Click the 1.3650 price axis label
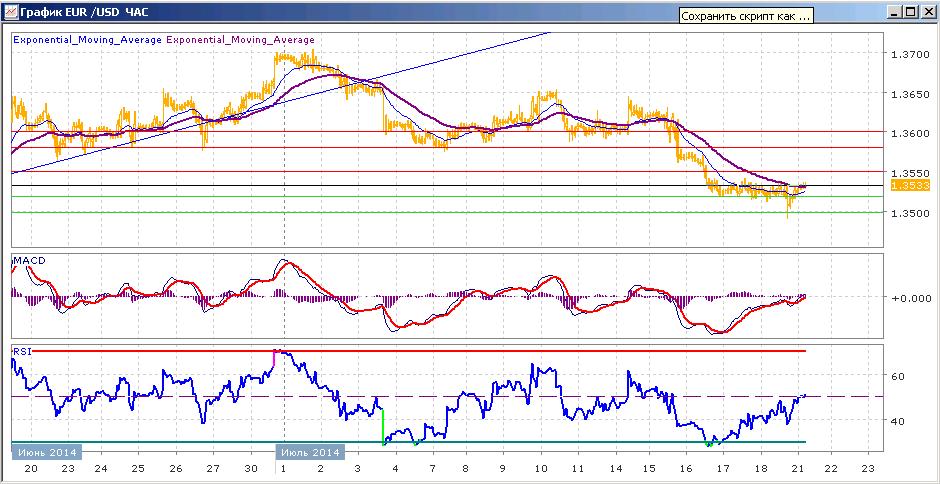Viewport: 940px width, 484px height. (909, 94)
